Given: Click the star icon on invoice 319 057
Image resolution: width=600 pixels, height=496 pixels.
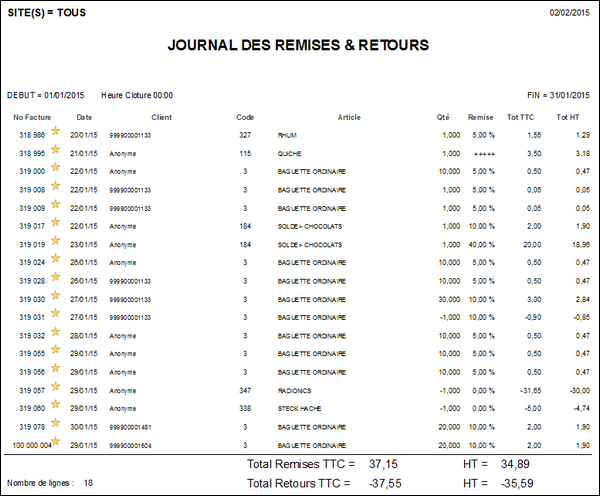Looking at the screenshot, I should click(56, 389).
